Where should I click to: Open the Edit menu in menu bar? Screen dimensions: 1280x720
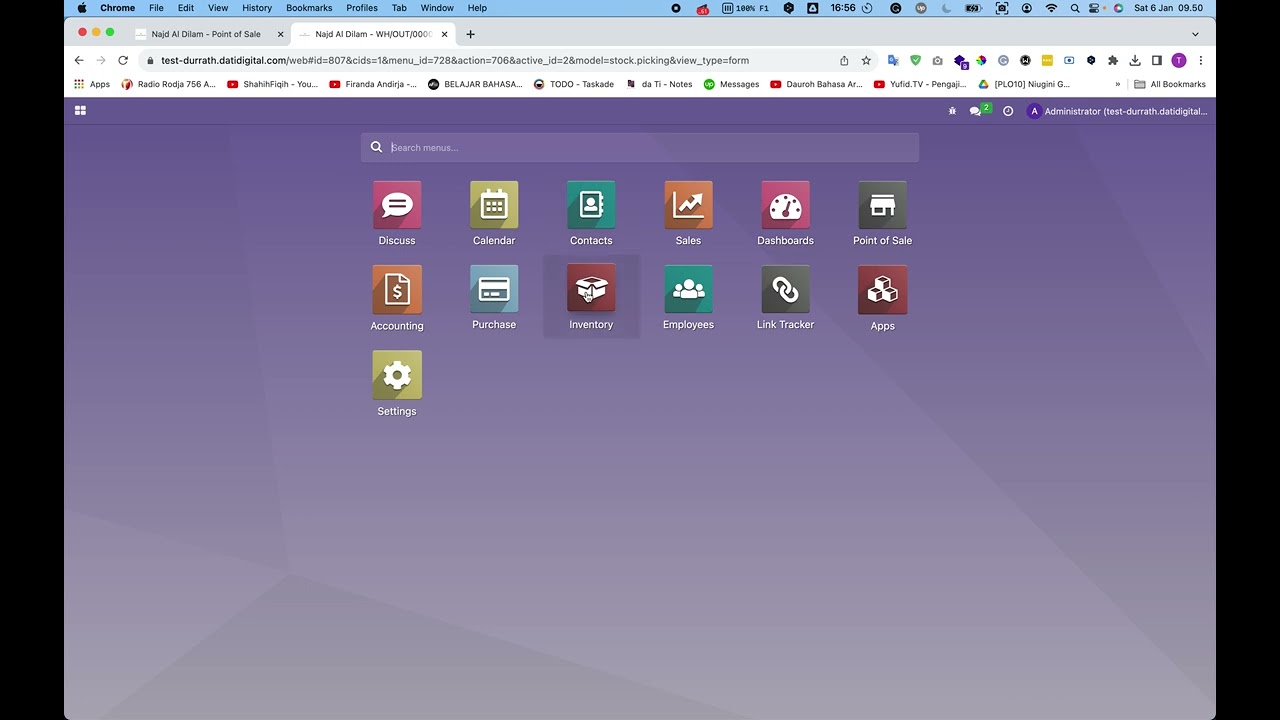[x=186, y=8]
